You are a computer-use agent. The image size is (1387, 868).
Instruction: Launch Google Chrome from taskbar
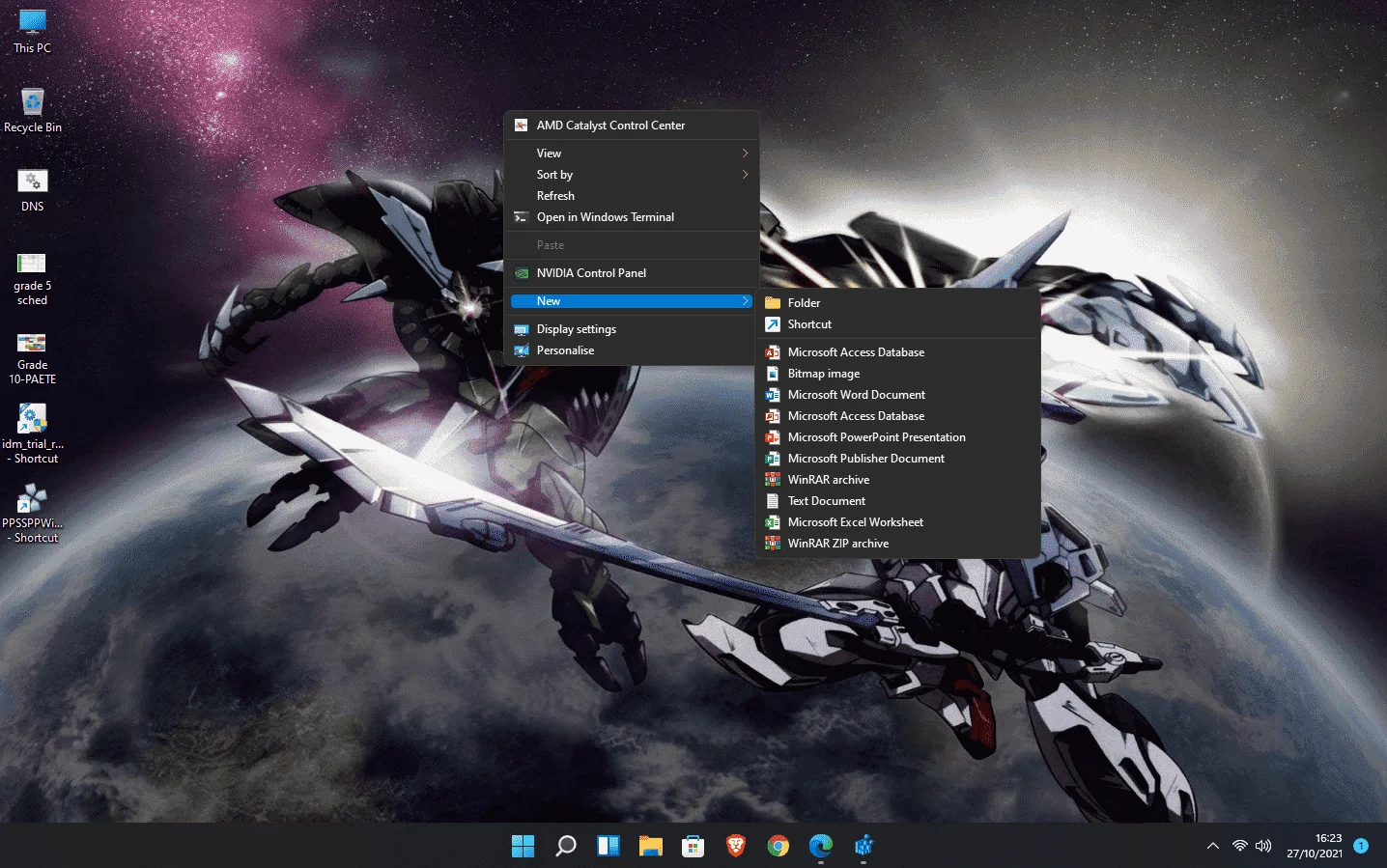pyautogui.click(x=778, y=846)
